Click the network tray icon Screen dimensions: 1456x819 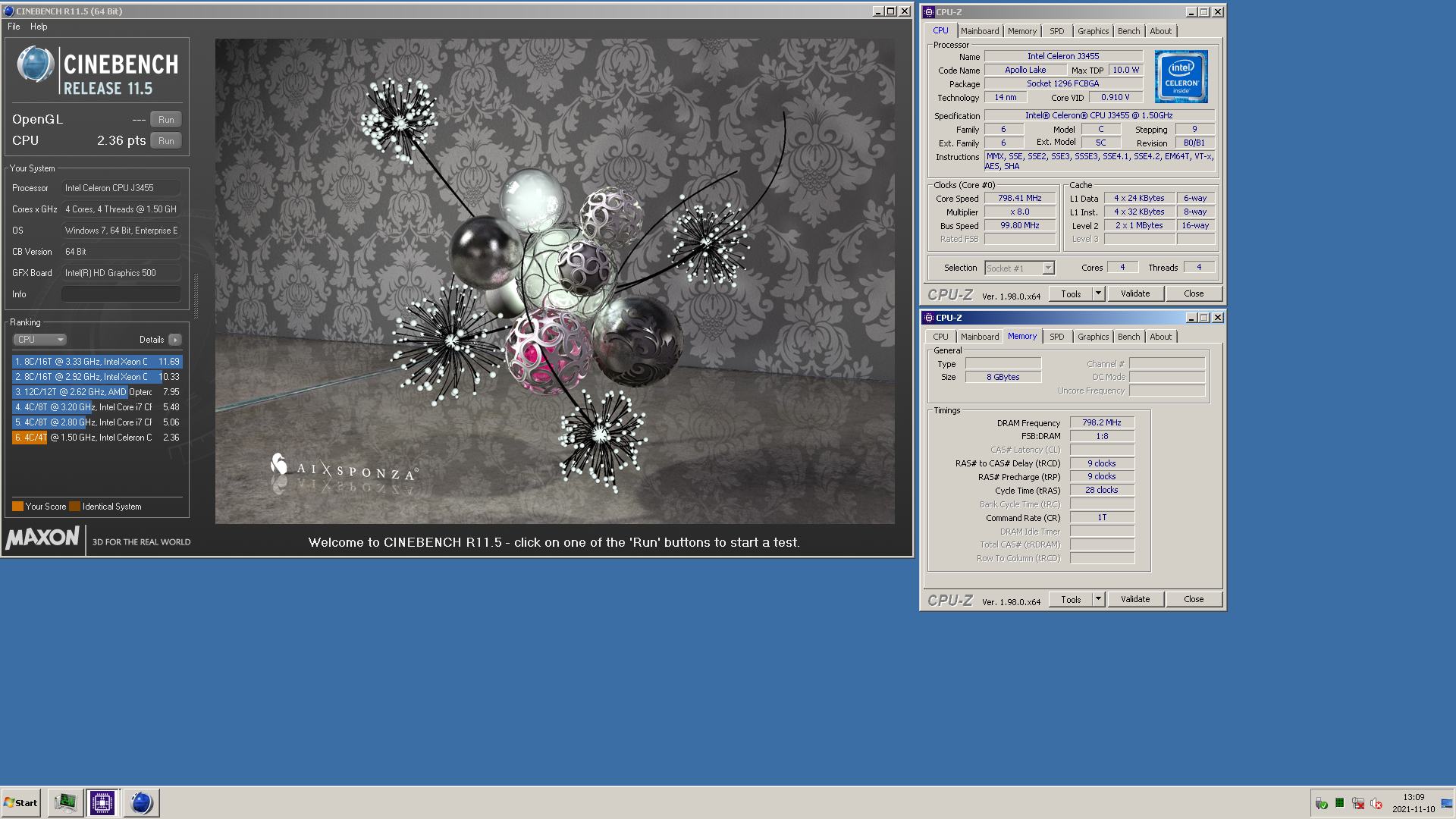[x=1358, y=804]
